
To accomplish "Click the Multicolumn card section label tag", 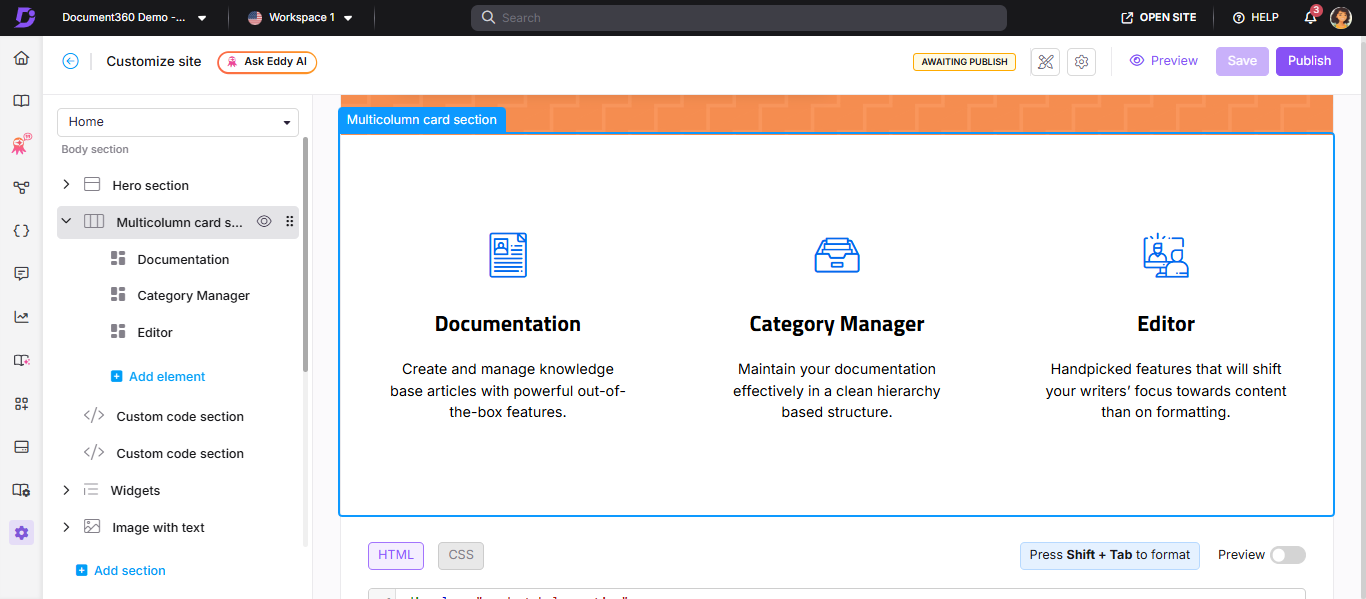I will [x=422, y=120].
